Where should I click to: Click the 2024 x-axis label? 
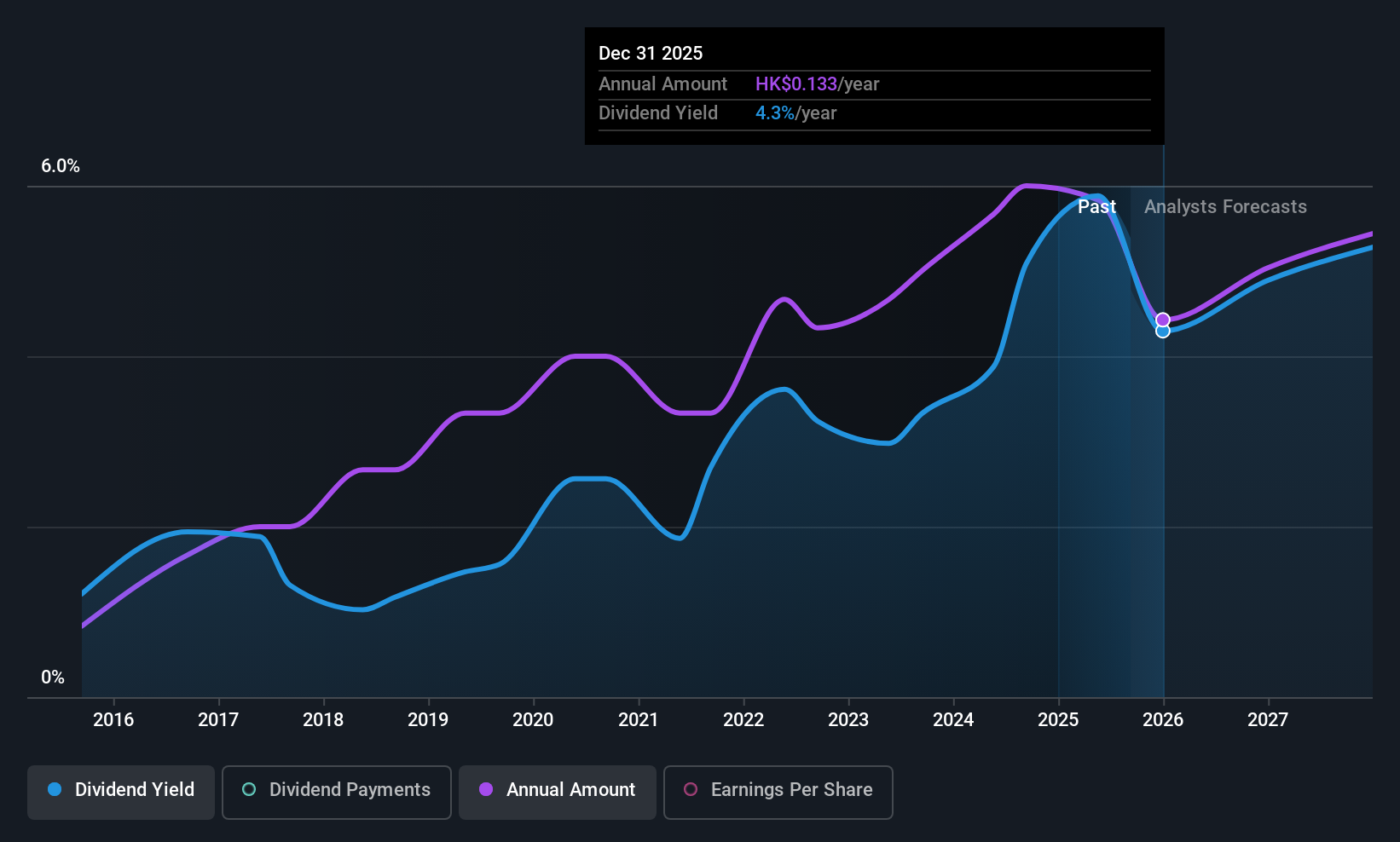point(953,719)
